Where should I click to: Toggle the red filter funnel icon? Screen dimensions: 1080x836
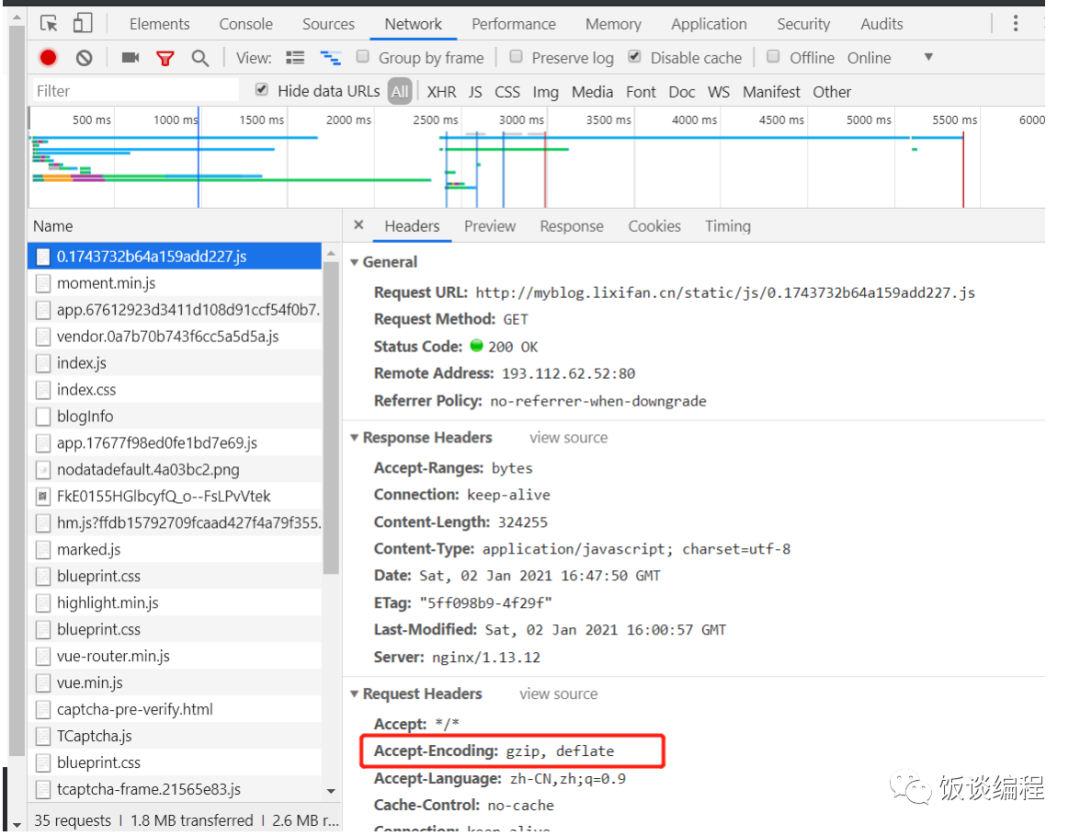pyautogui.click(x=165, y=59)
